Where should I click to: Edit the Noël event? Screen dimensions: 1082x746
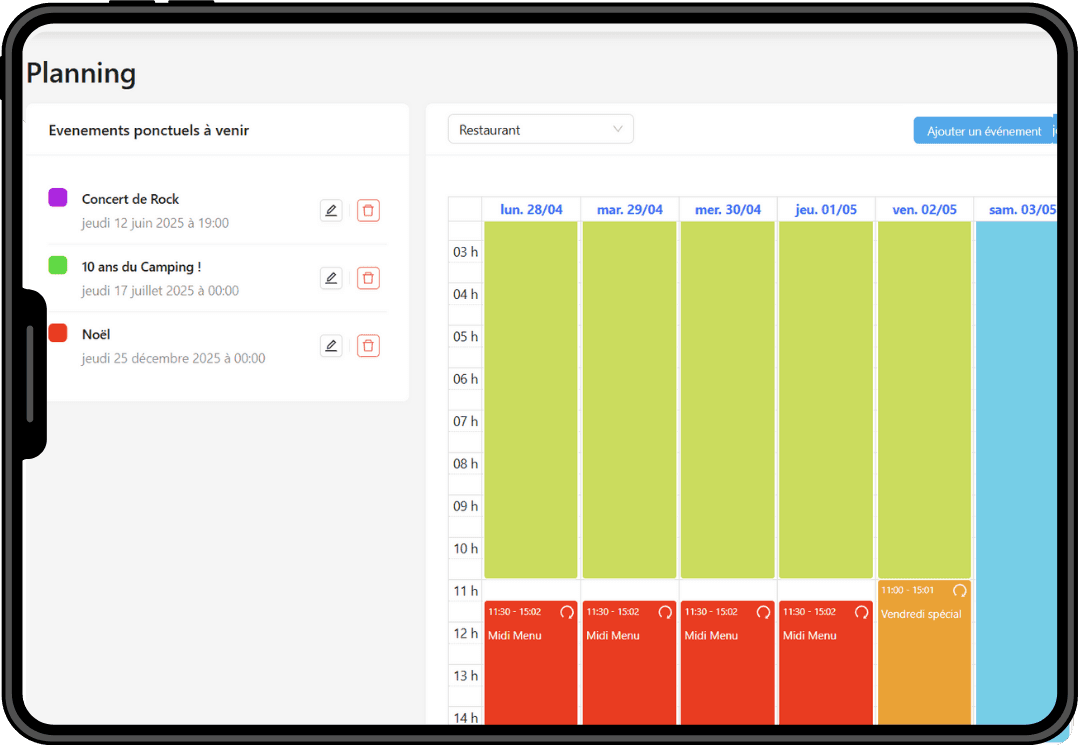tap(331, 346)
